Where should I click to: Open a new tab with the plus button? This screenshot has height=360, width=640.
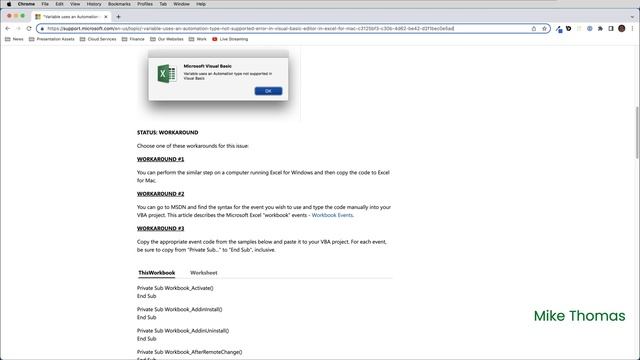tap(118, 17)
